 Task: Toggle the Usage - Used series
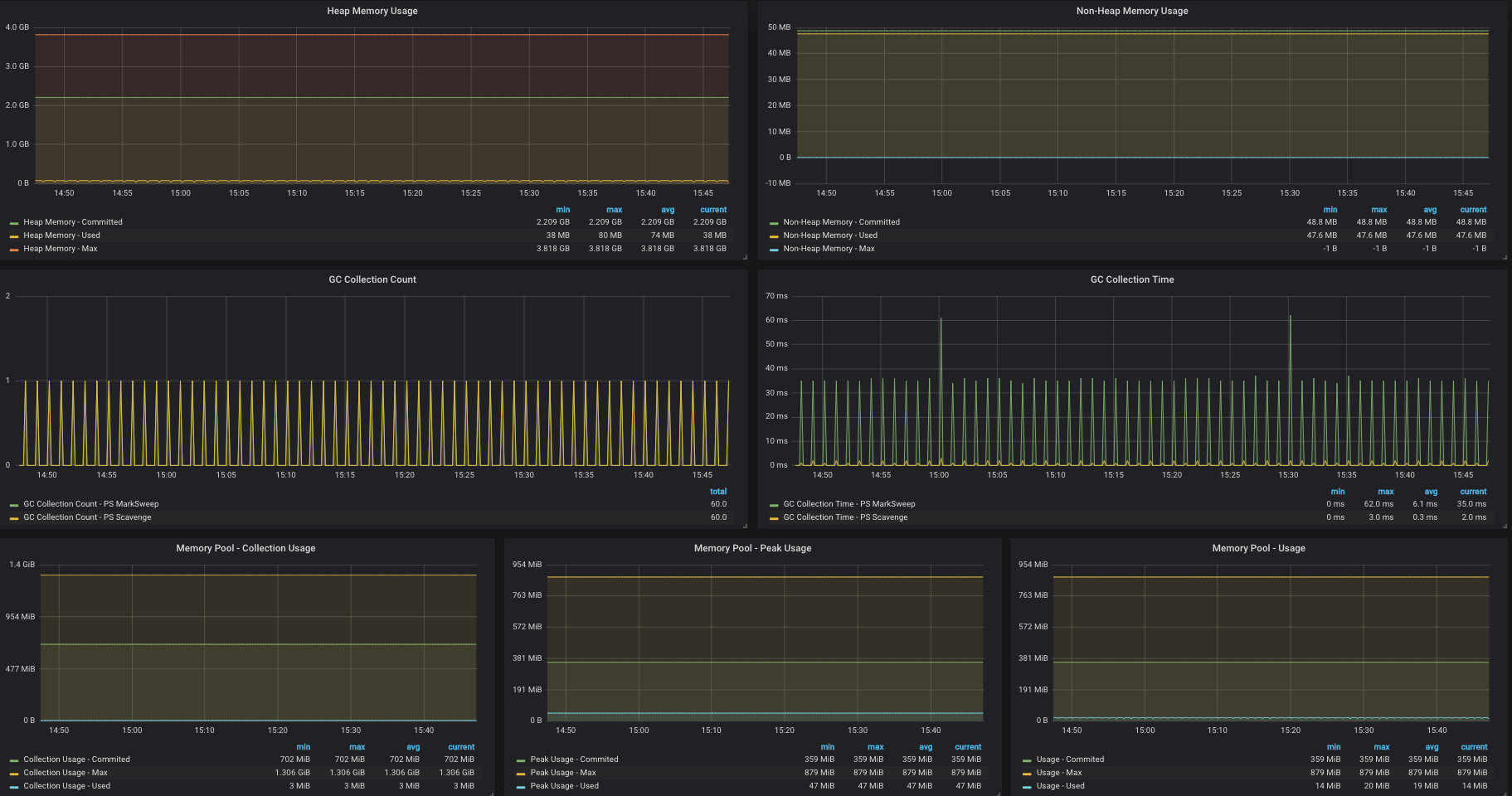coord(1060,786)
